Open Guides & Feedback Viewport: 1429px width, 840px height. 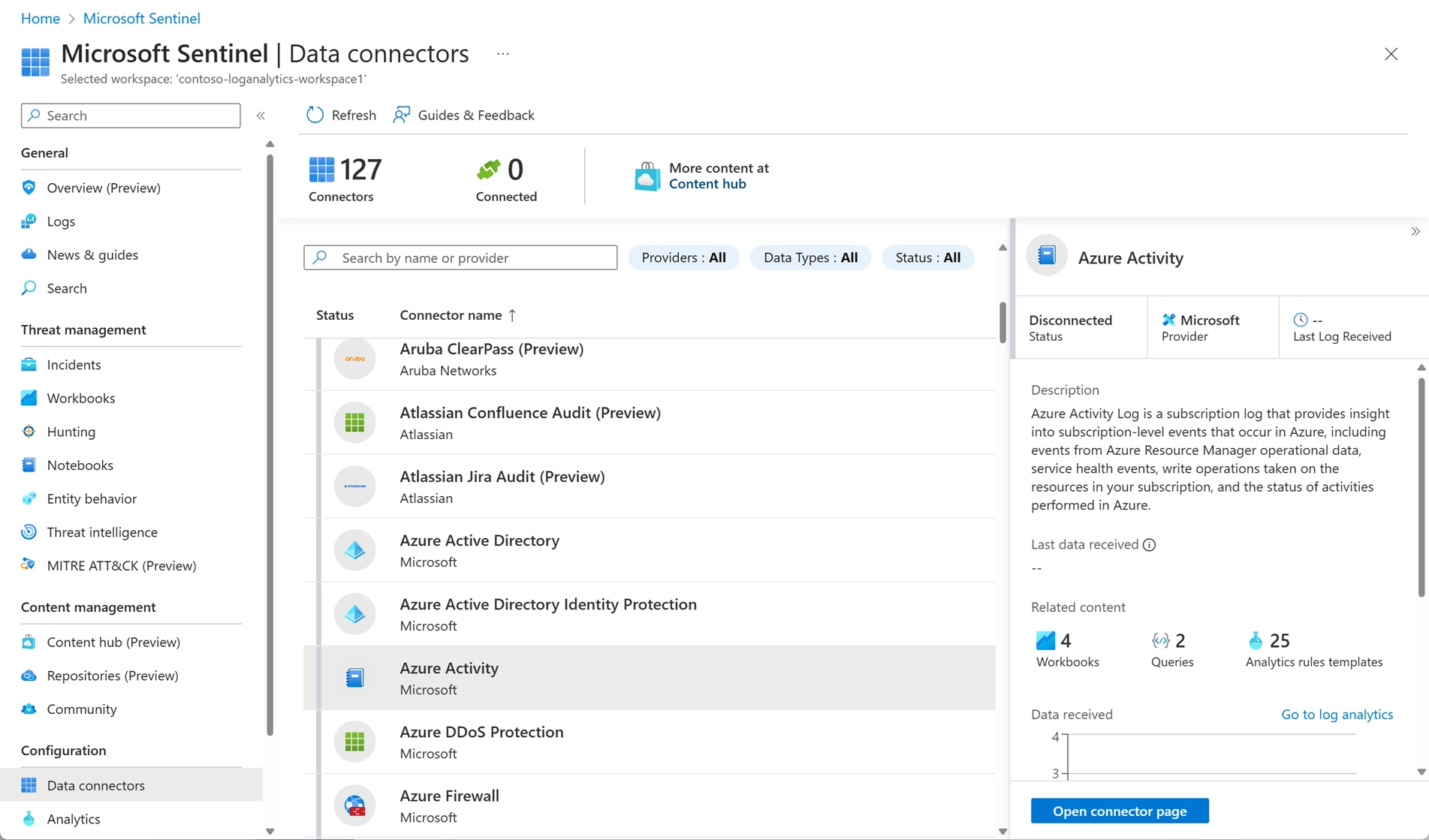point(463,115)
